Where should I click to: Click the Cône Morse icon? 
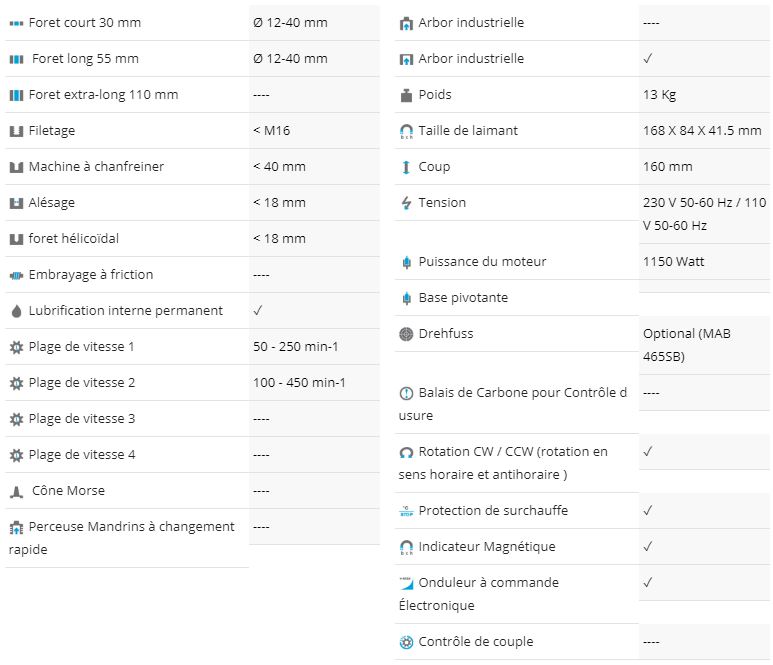[x=16, y=491]
